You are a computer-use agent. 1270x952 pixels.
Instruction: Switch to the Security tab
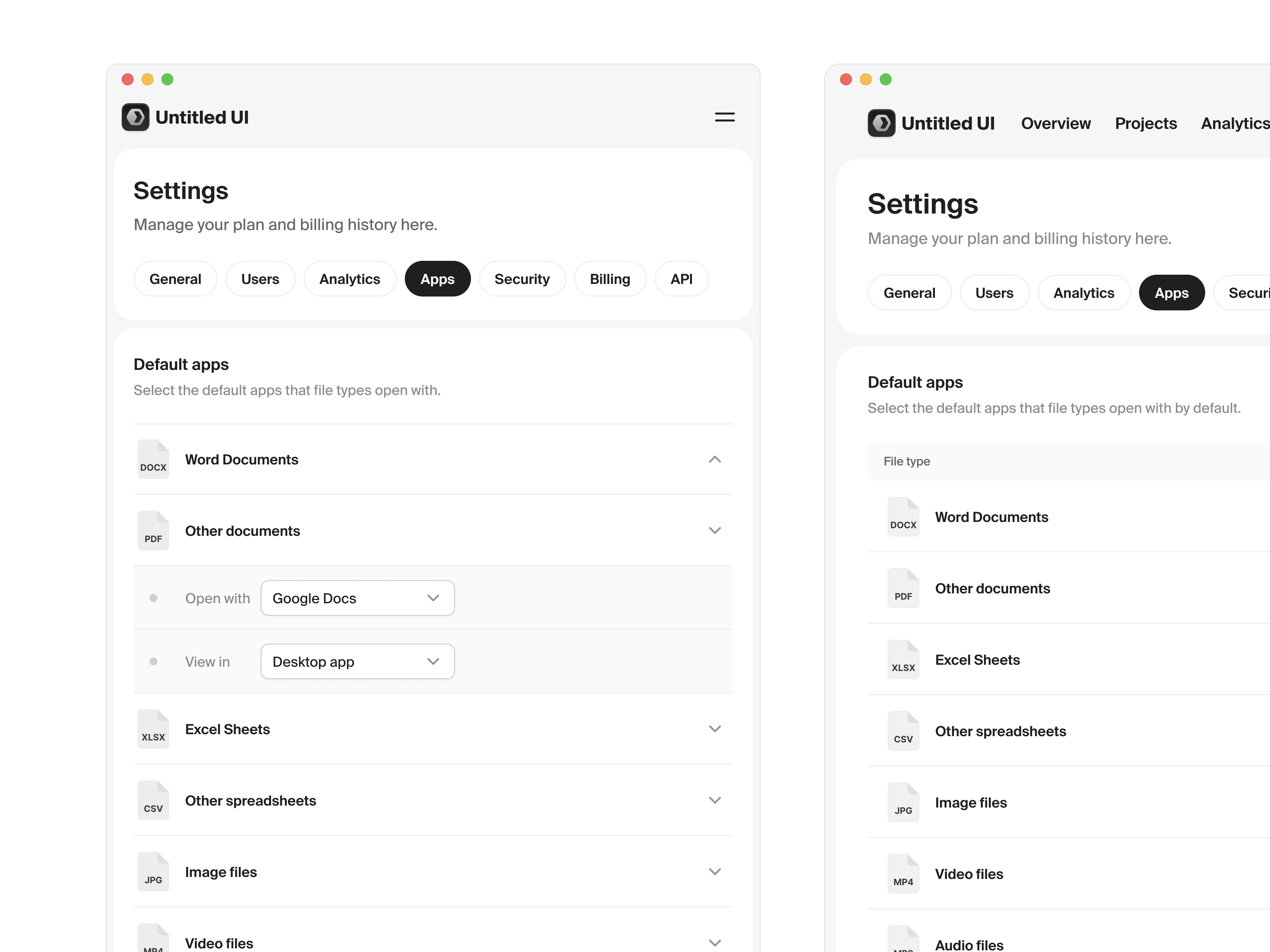coord(522,279)
